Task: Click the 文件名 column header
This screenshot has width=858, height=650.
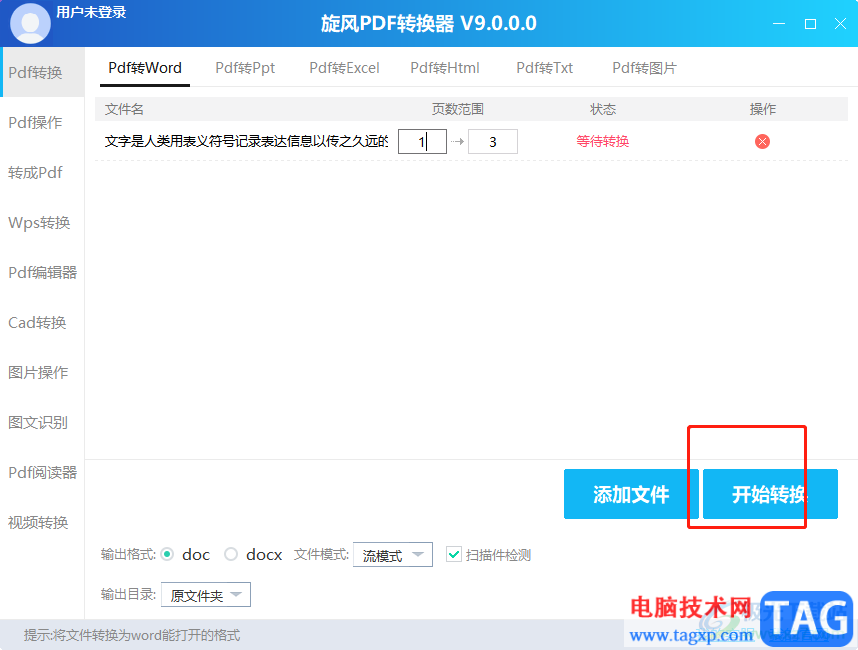Action: tap(124, 109)
